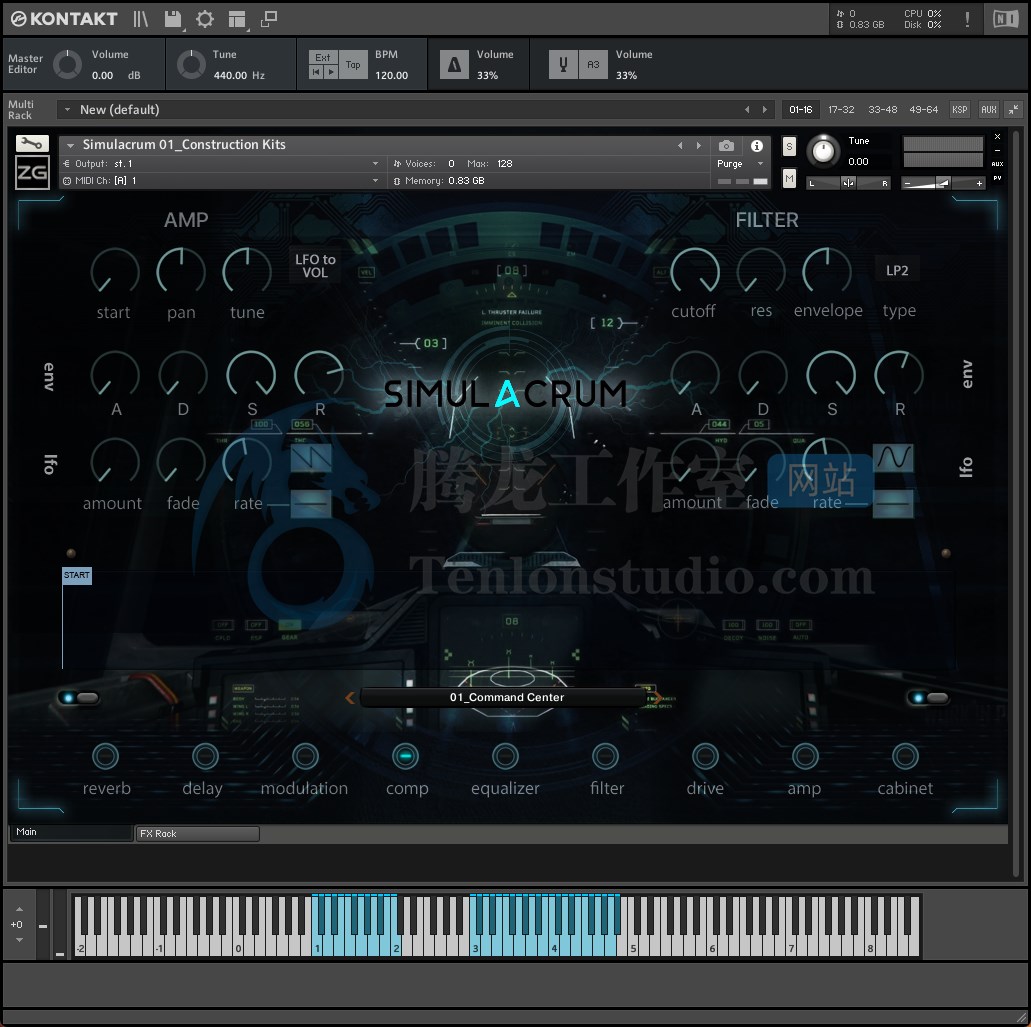1031x1027 pixels.
Task: Click the Ext sync button
Action: [323, 57]
